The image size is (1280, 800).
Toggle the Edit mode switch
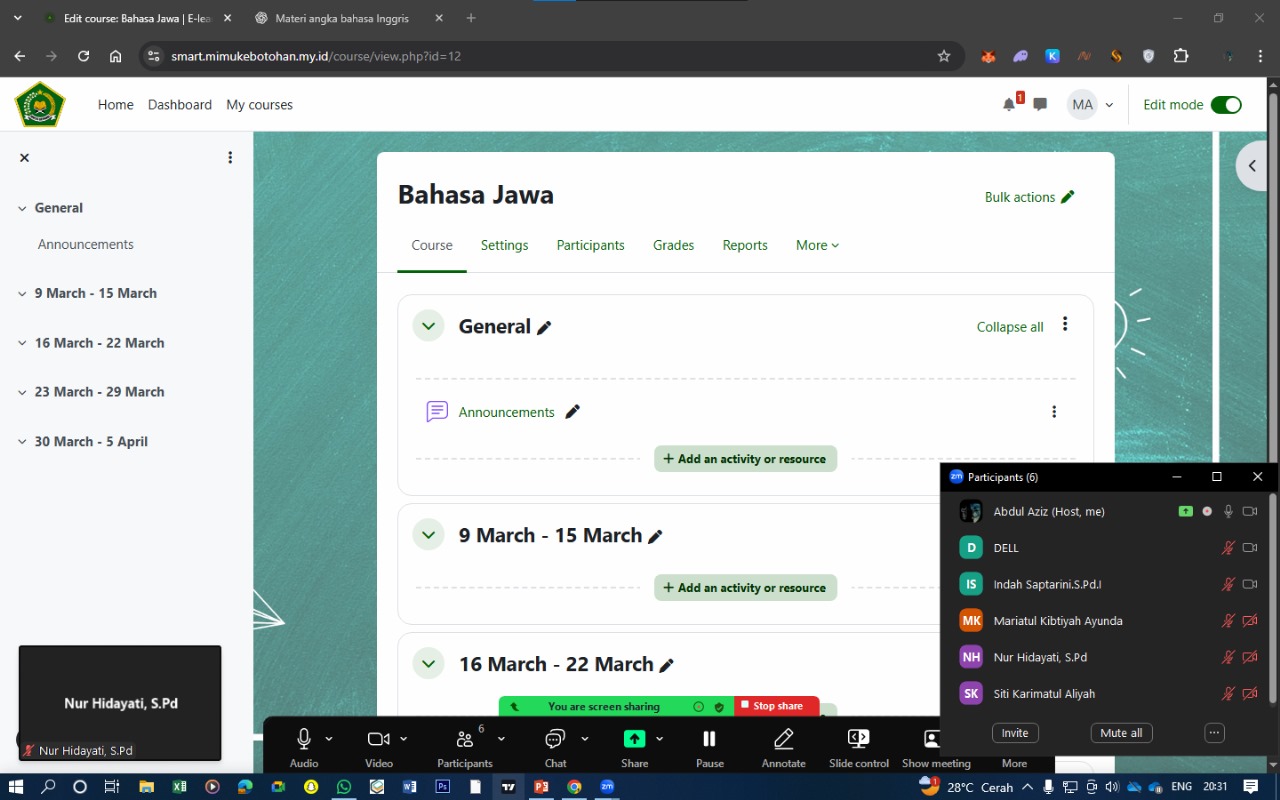coord(1225,105)
